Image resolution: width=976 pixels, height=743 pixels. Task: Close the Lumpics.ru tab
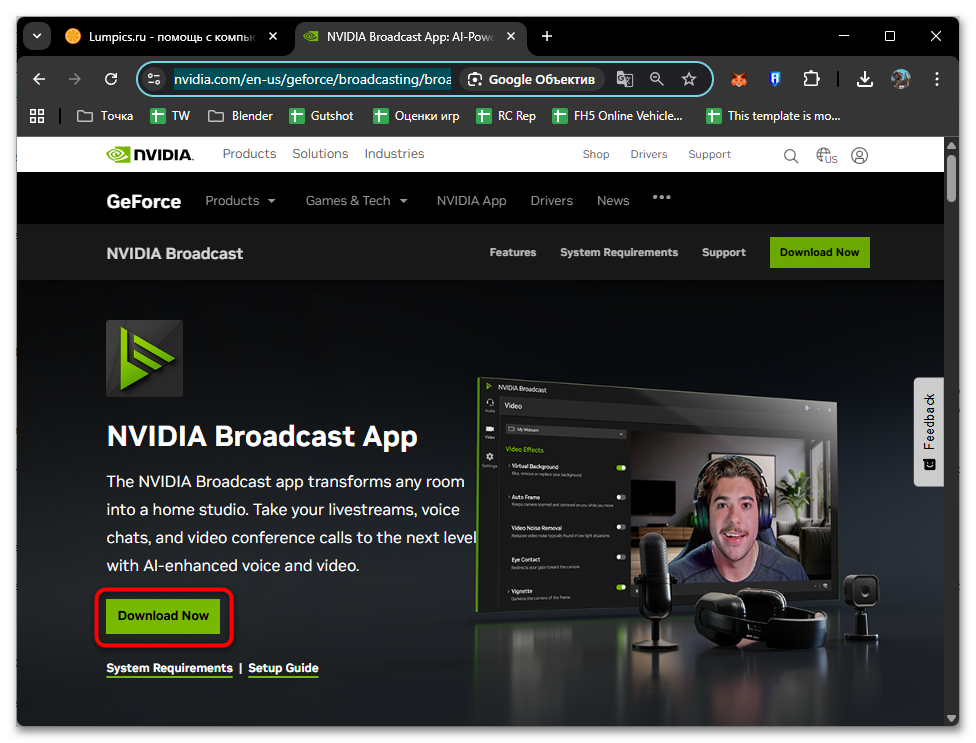click(x=273, y=37)
